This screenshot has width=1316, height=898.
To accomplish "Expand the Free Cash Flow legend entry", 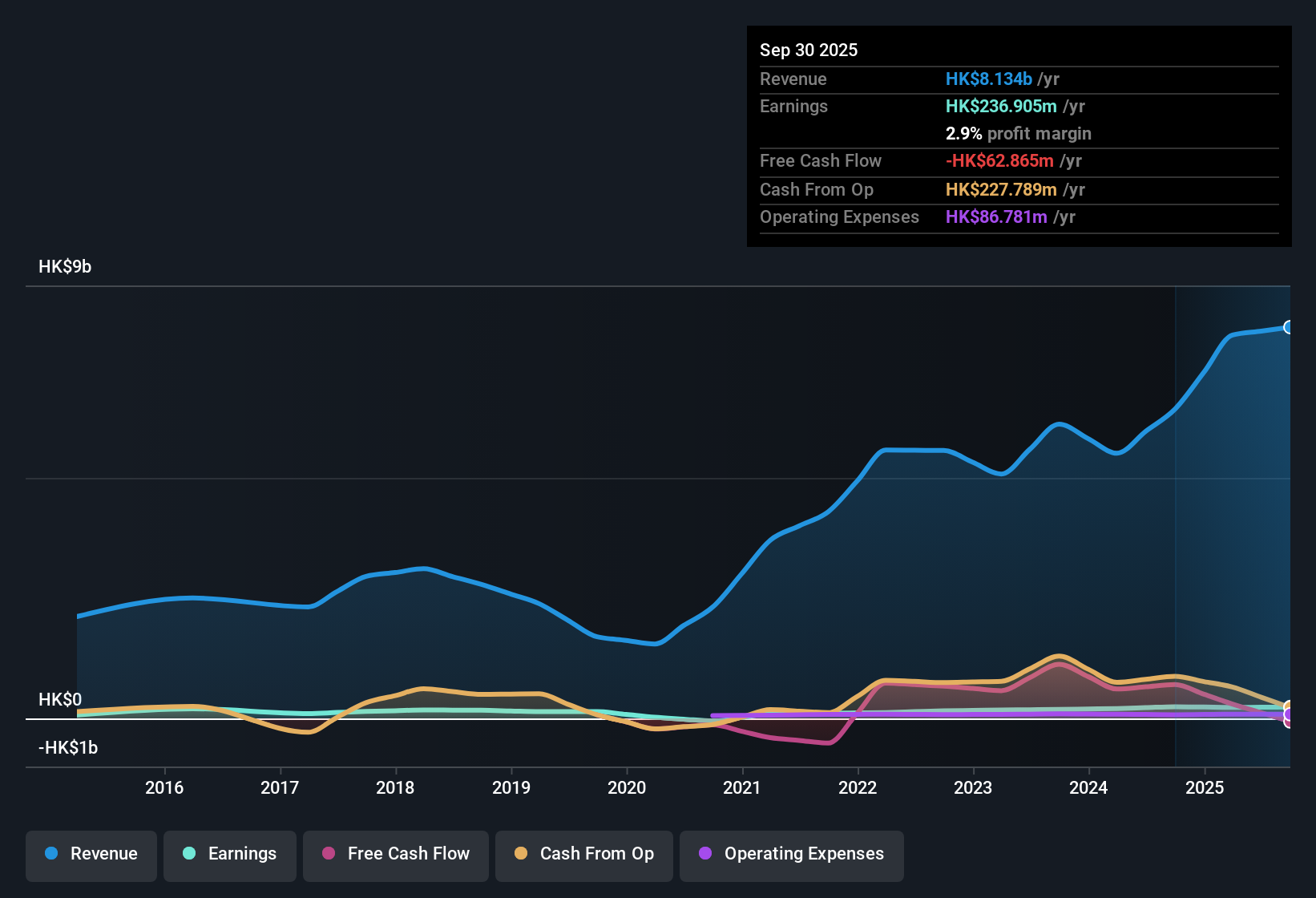I will pyautogui.click(x=395, y=854).
